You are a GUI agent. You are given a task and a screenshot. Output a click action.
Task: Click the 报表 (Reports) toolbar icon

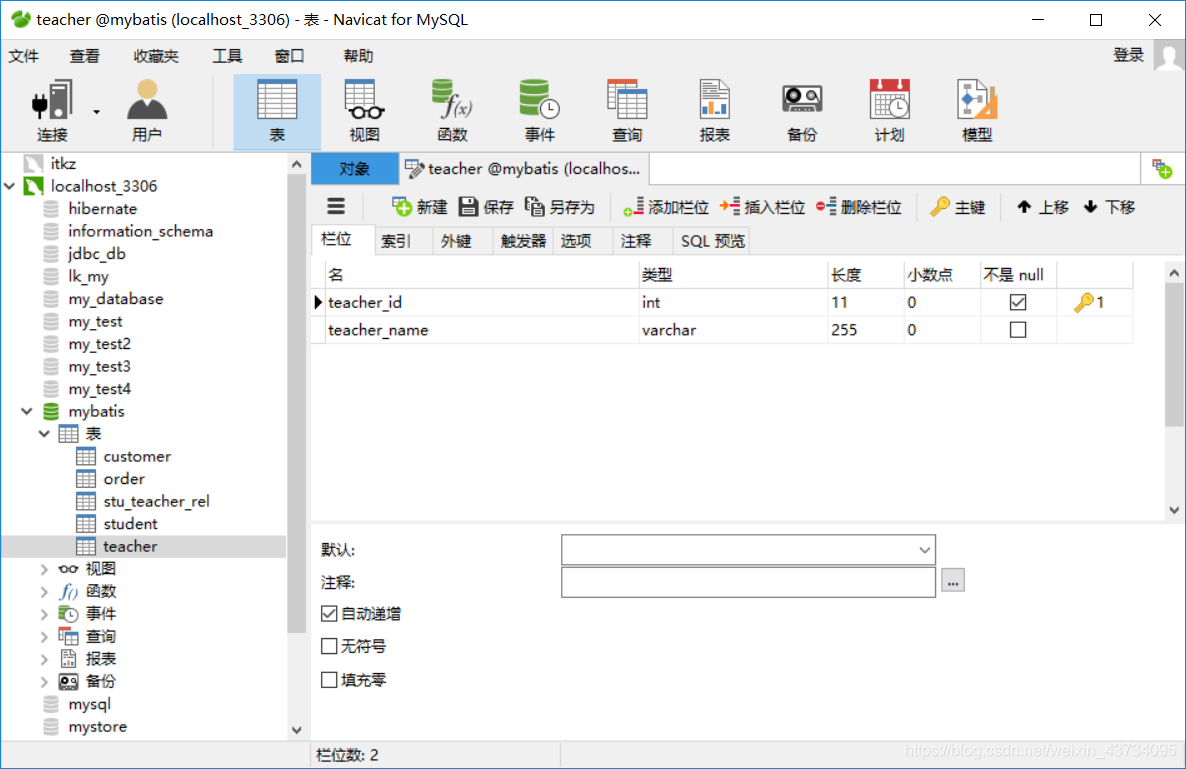coord(714,108)
